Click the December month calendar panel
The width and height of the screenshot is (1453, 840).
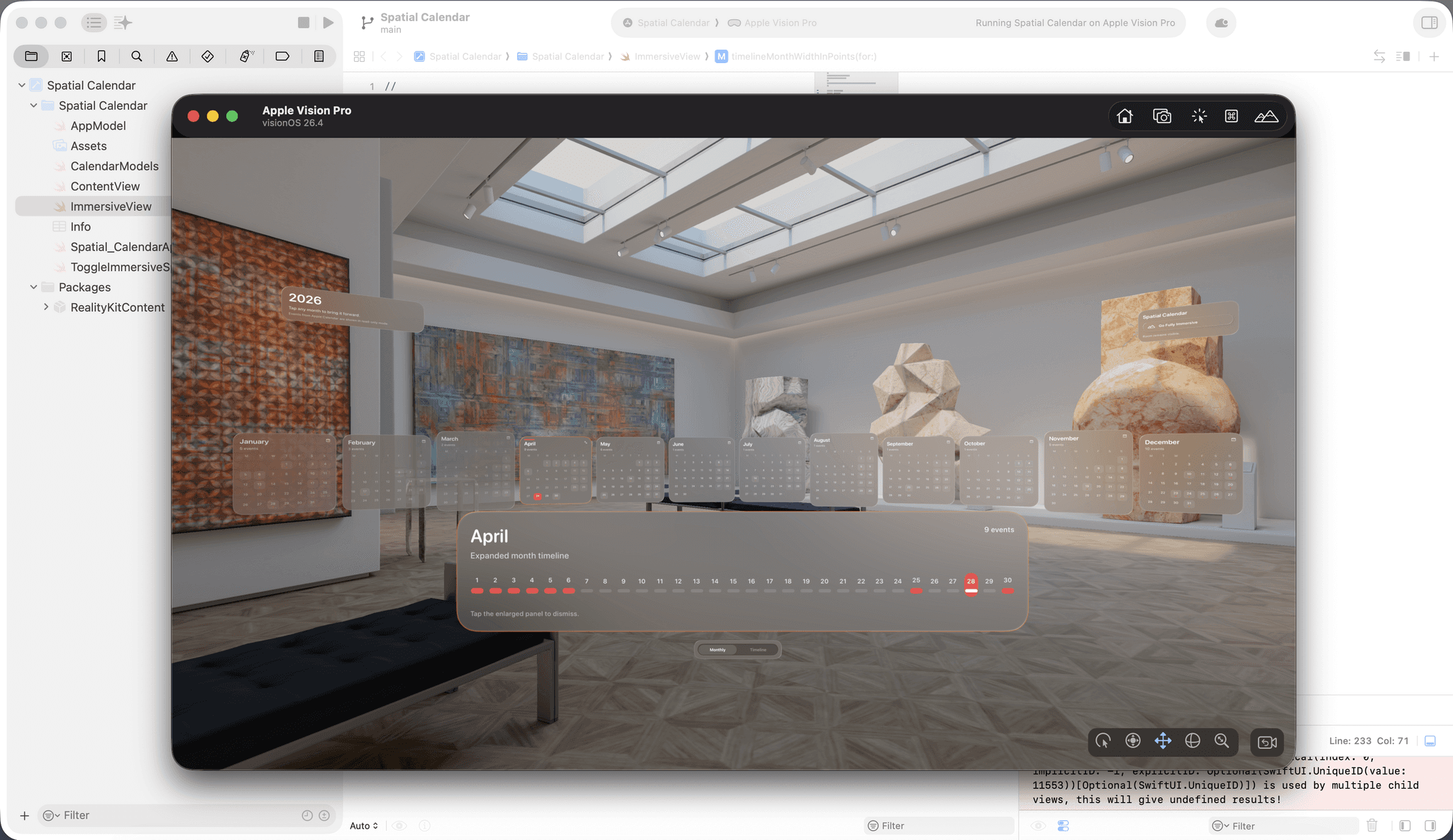tap(1190, 472)
